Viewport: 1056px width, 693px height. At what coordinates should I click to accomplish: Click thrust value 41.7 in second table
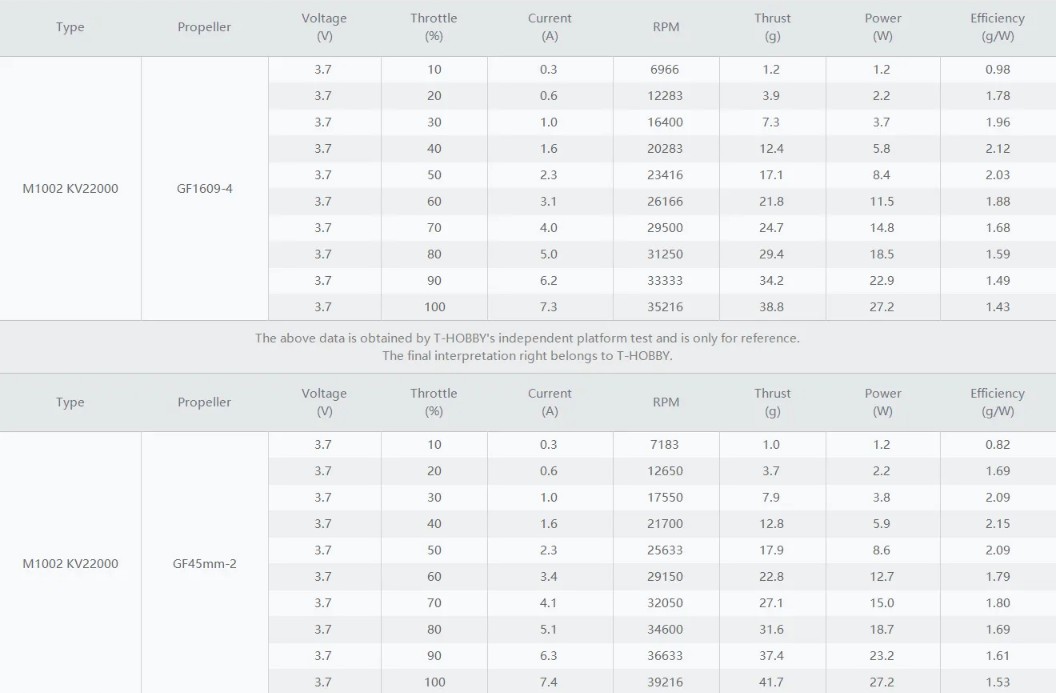[x=771, y=682]
